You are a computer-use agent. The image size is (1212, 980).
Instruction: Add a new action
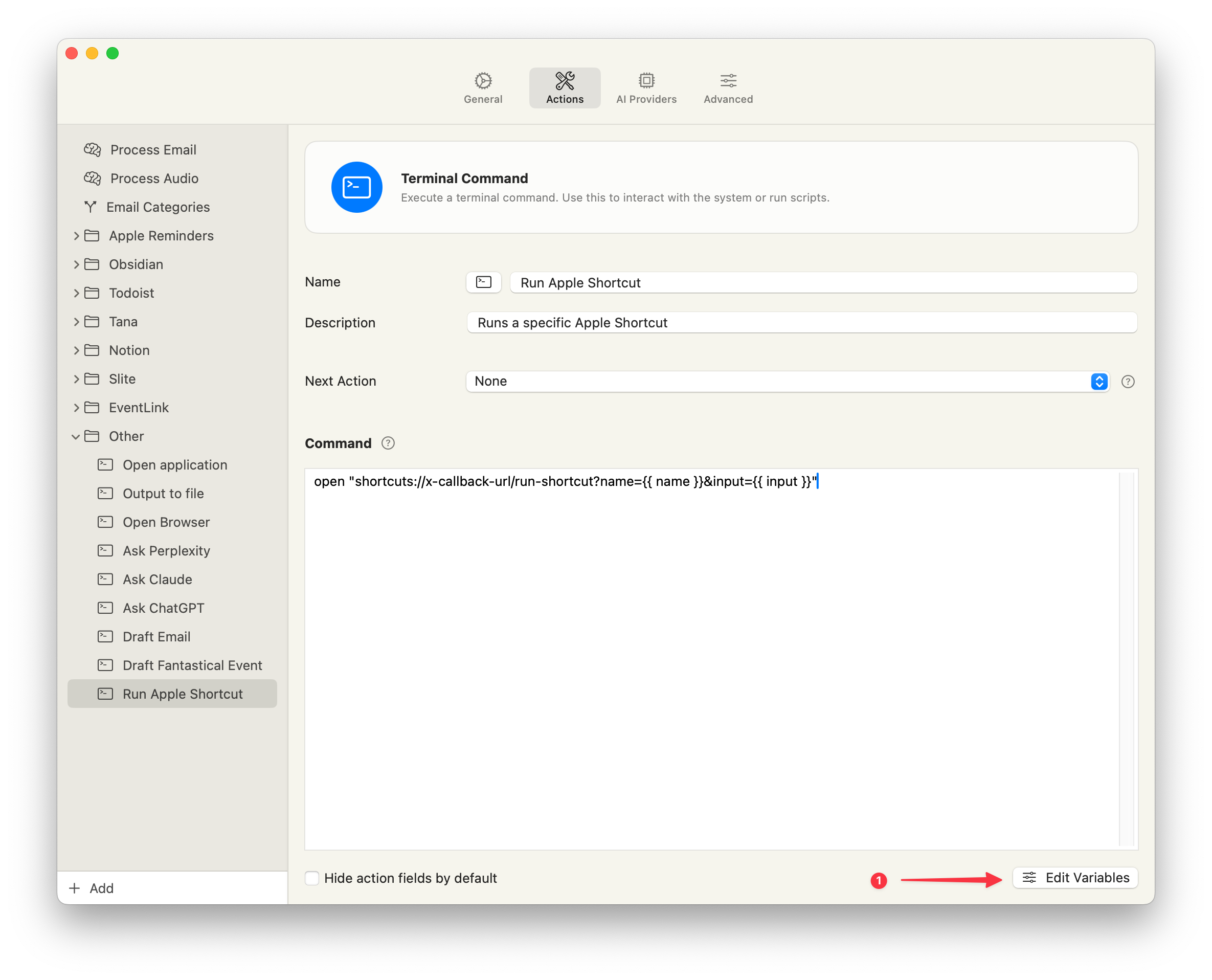92,888
